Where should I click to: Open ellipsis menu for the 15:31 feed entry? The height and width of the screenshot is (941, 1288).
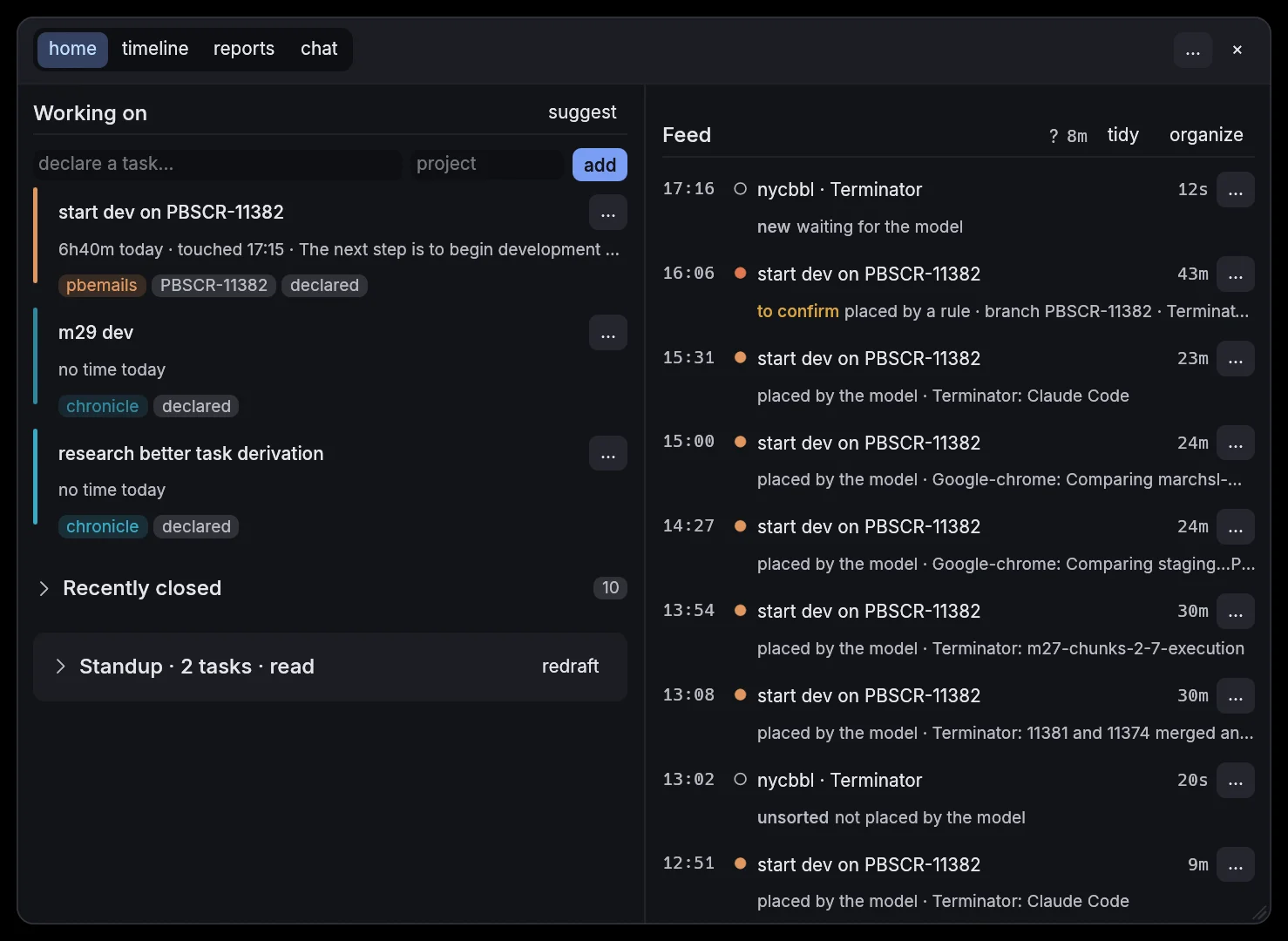[1236, 359]
